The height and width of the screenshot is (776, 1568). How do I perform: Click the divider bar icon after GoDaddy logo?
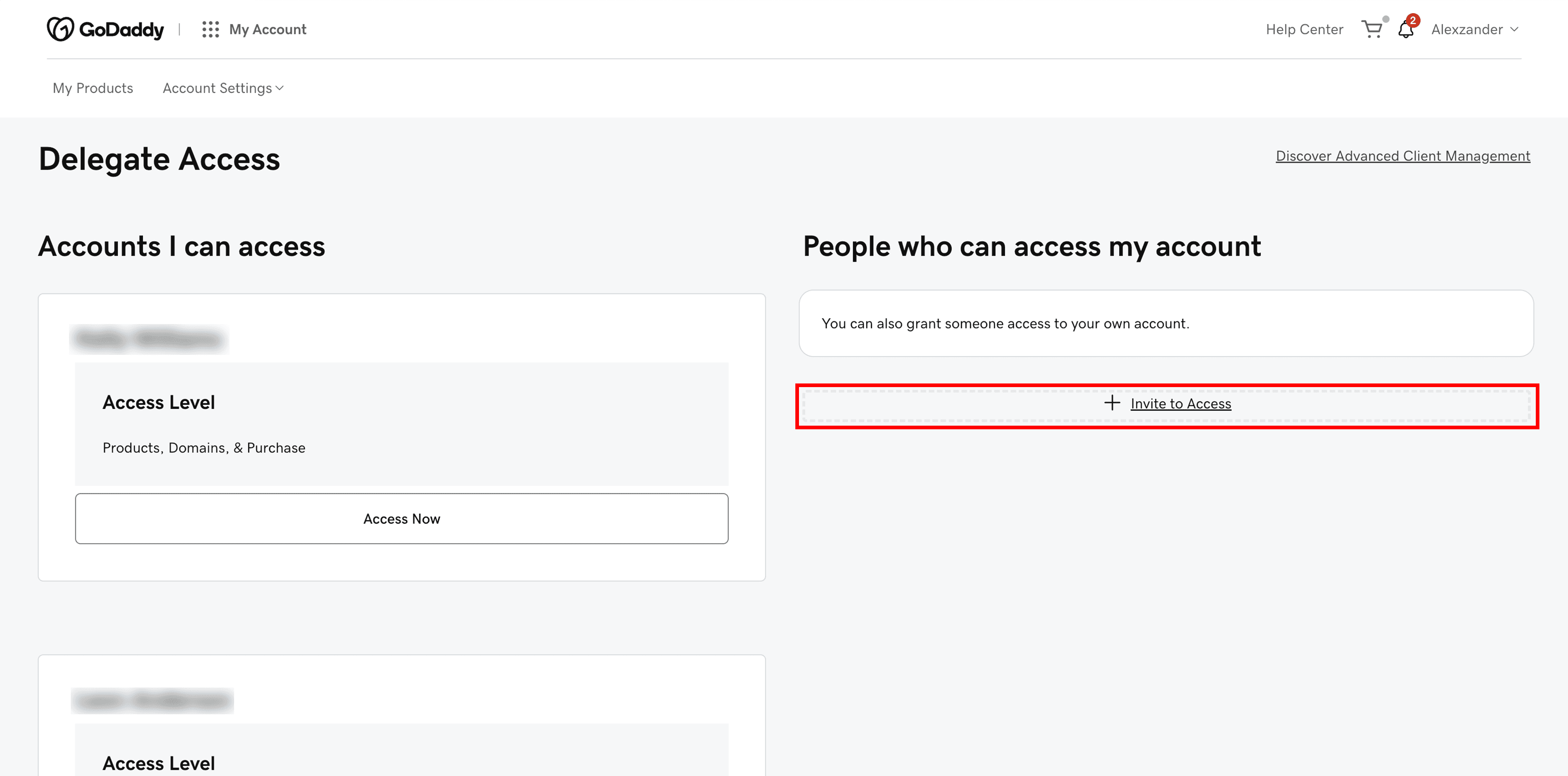pyautogui.click(x=180, y=28)
